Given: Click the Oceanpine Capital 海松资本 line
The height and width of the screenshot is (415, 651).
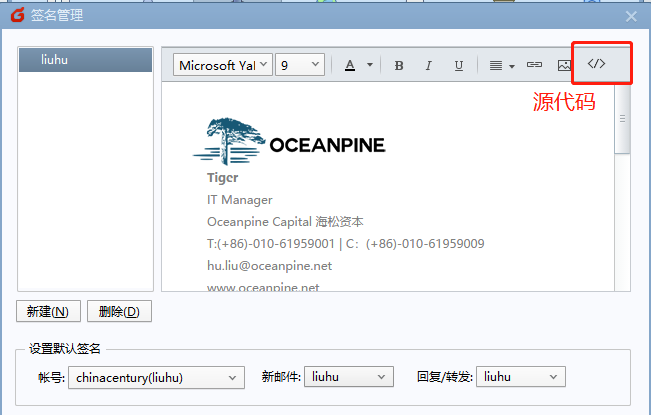Looking at the screenshot, I should point(285,222).
